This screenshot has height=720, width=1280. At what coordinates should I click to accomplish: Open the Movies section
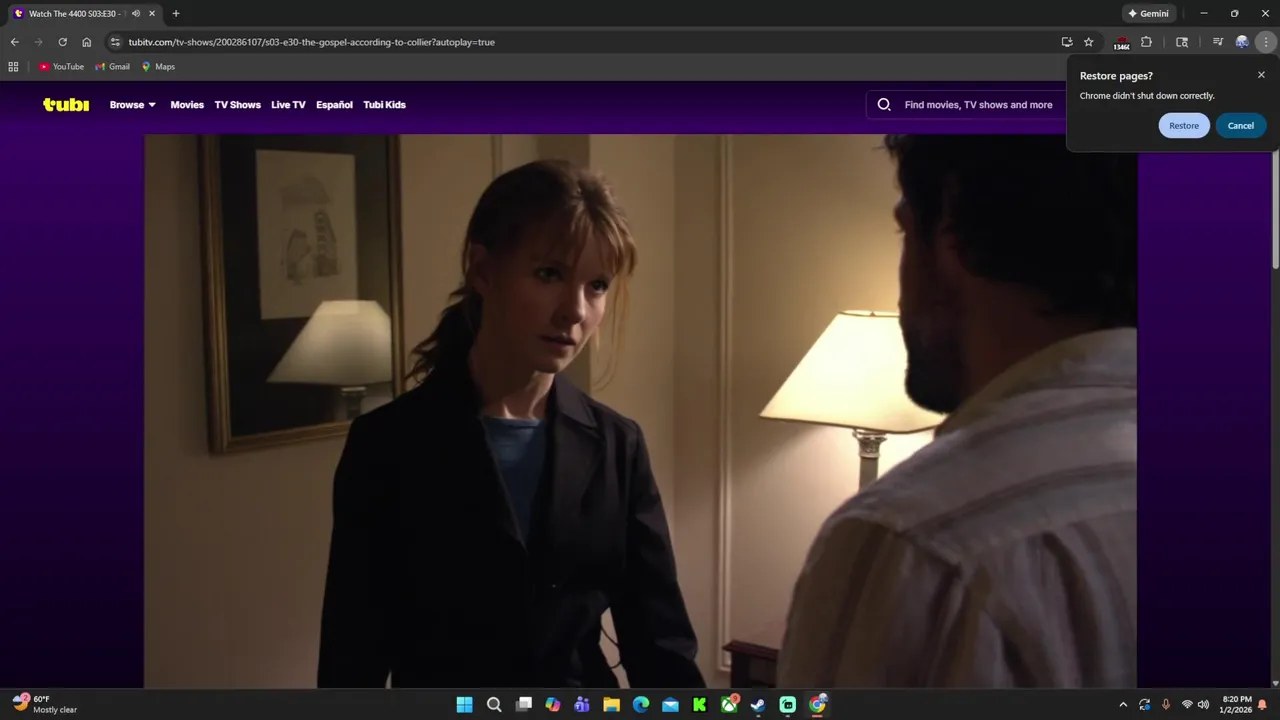(187, 105)
